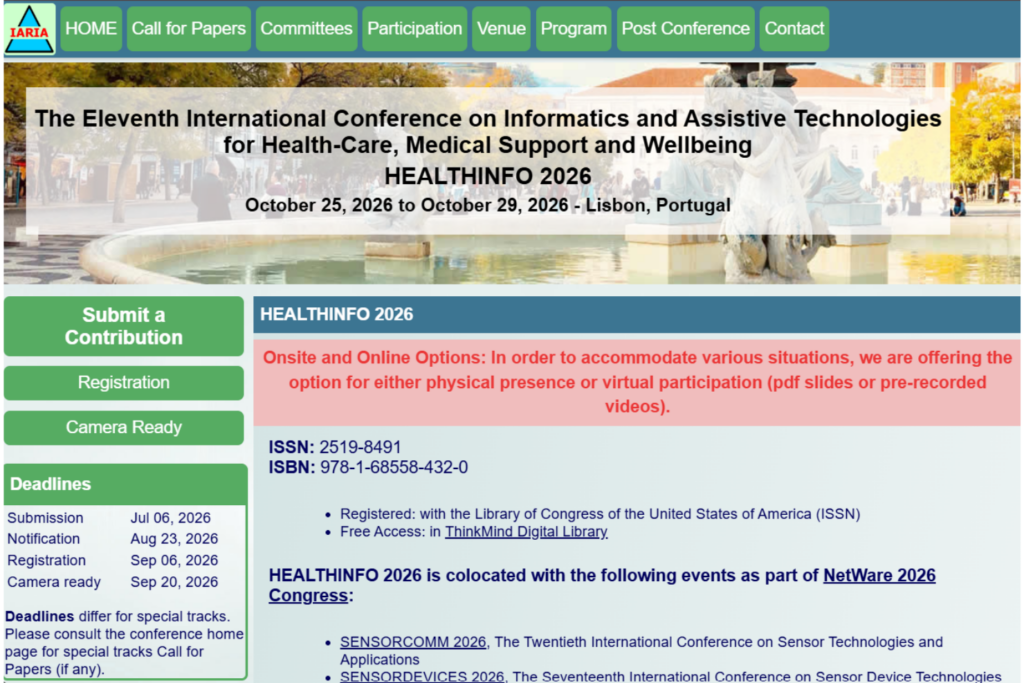Select the Committees menu item
Screen dimensions: 1024x683
306,29
